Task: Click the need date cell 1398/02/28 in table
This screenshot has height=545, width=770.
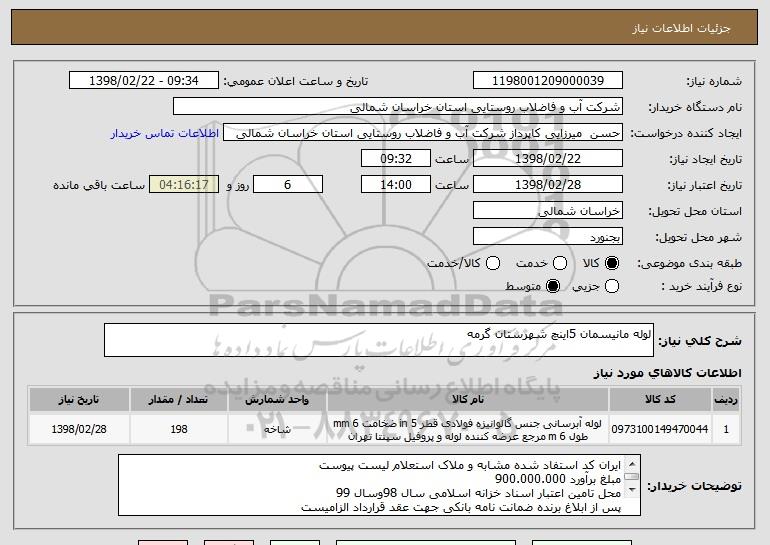Action: (x=79, y=429)
